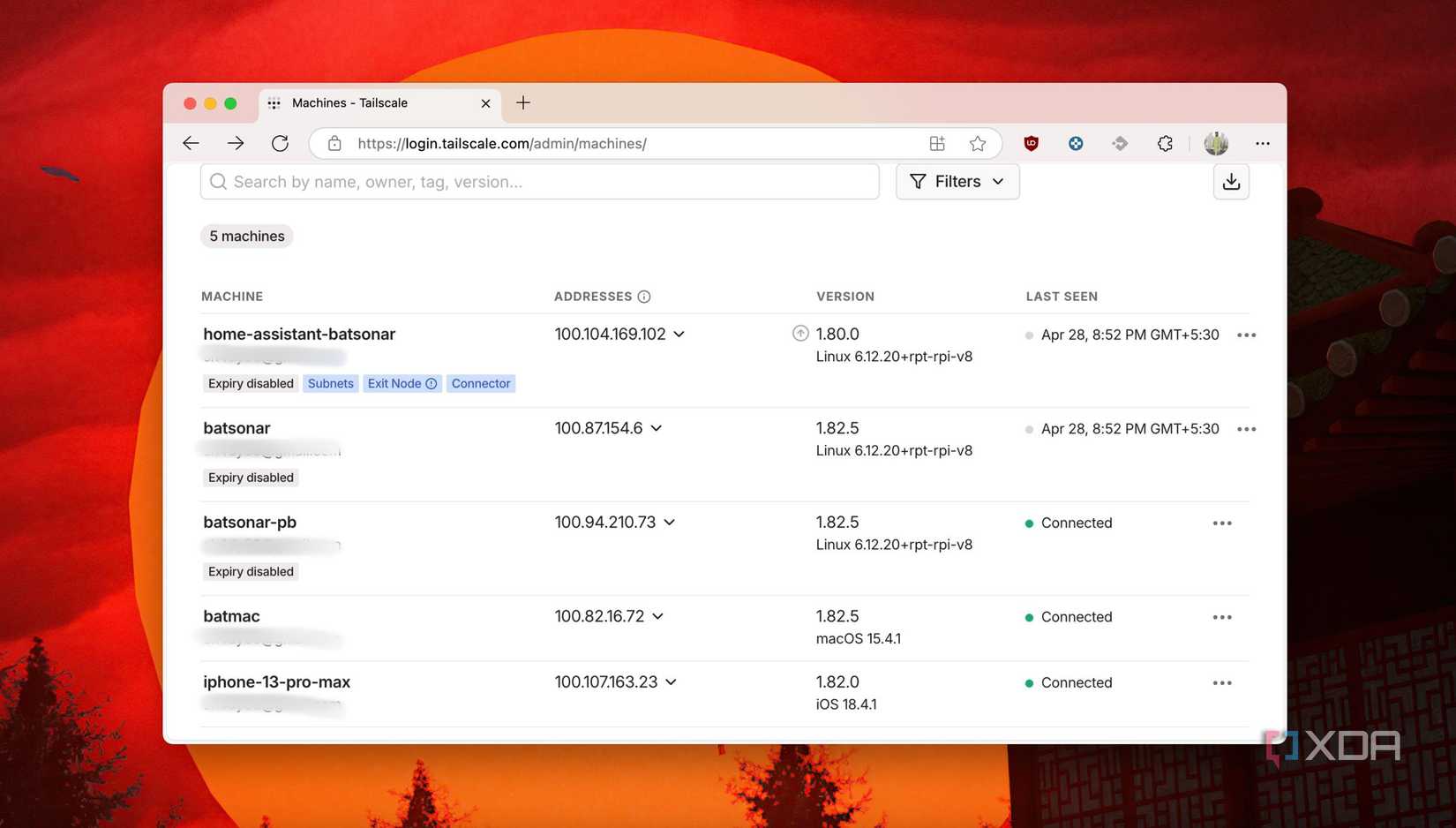Click the info icon on the Exit Node badge
The width and height of the screenshot is (1456, 828).
[x=431, y=383]
